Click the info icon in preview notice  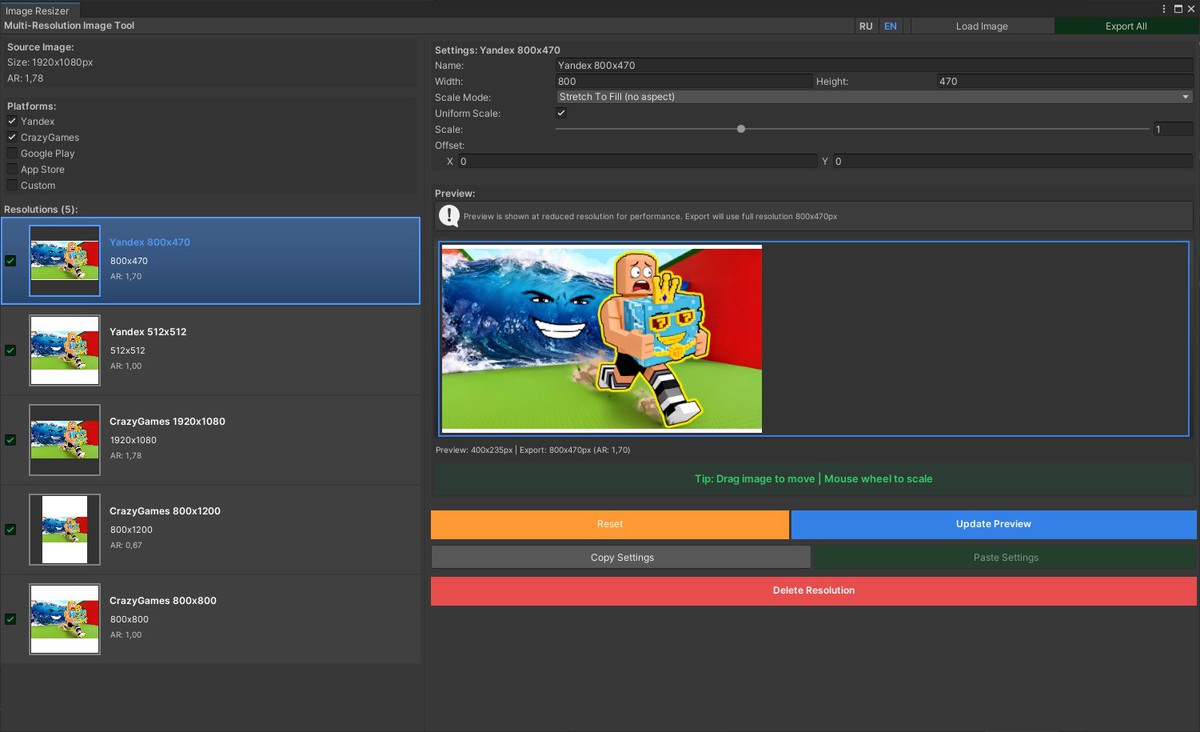pos(449,216)
